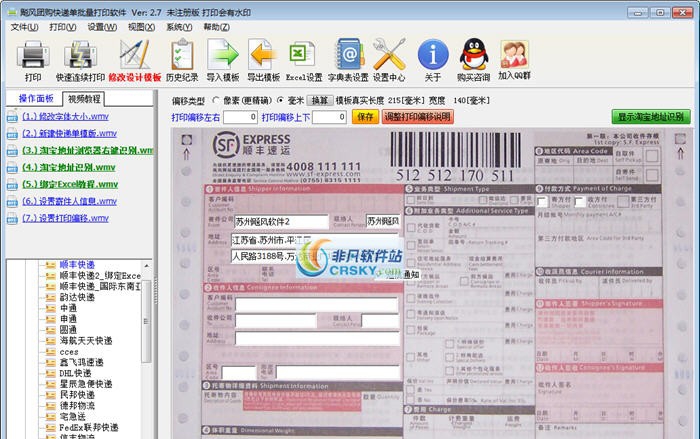
Task: Select 顺丰快递2_绑定Excel tree item
Action: click(x=100, y=276)
